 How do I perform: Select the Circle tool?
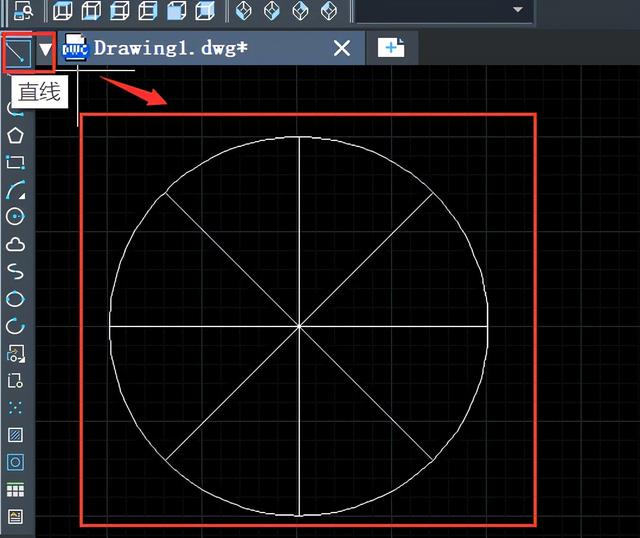(x=16, y=216)
